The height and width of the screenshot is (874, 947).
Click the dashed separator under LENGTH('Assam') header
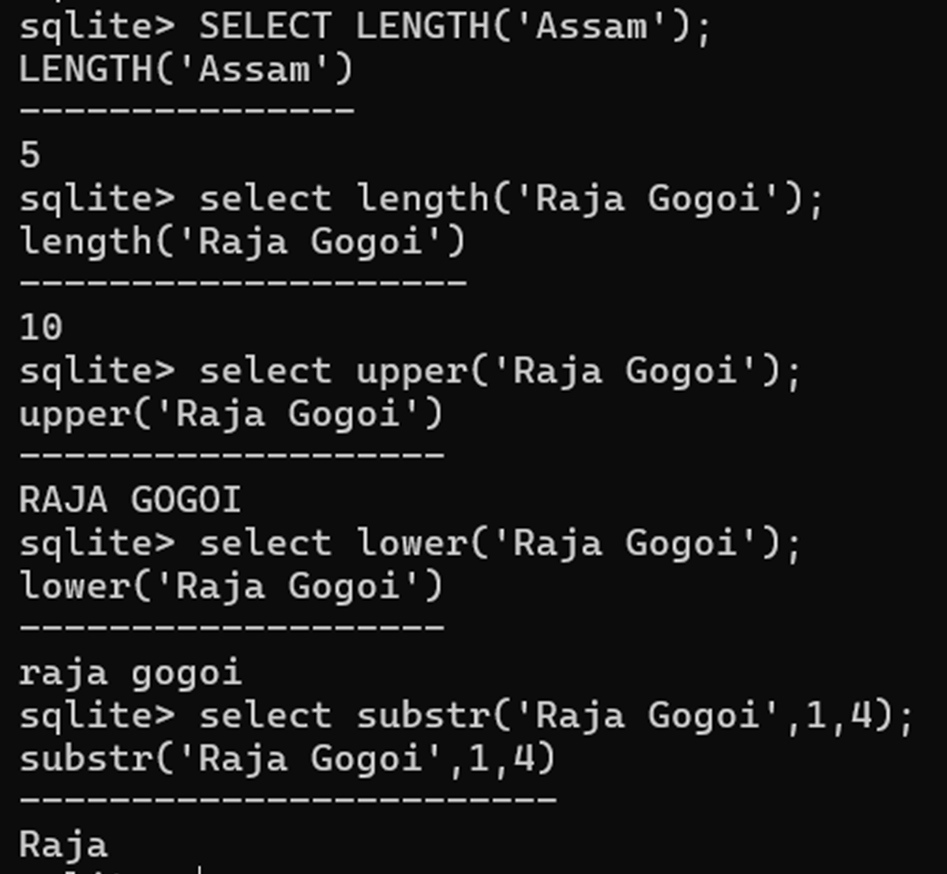(x=186, y=110)
